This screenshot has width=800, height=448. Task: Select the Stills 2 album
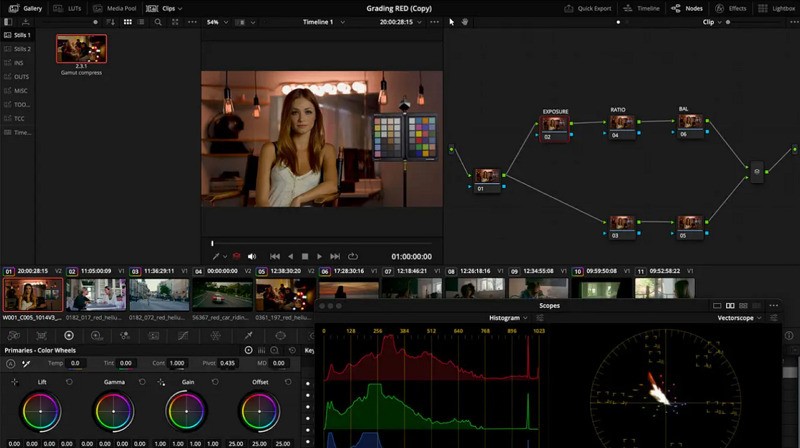(22, 48)
